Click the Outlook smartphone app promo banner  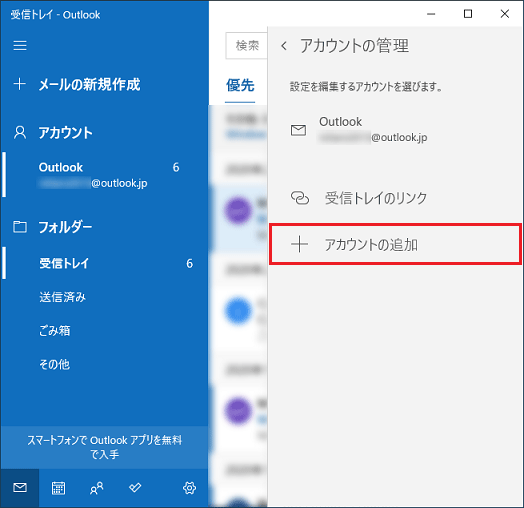tap(105, 447)
